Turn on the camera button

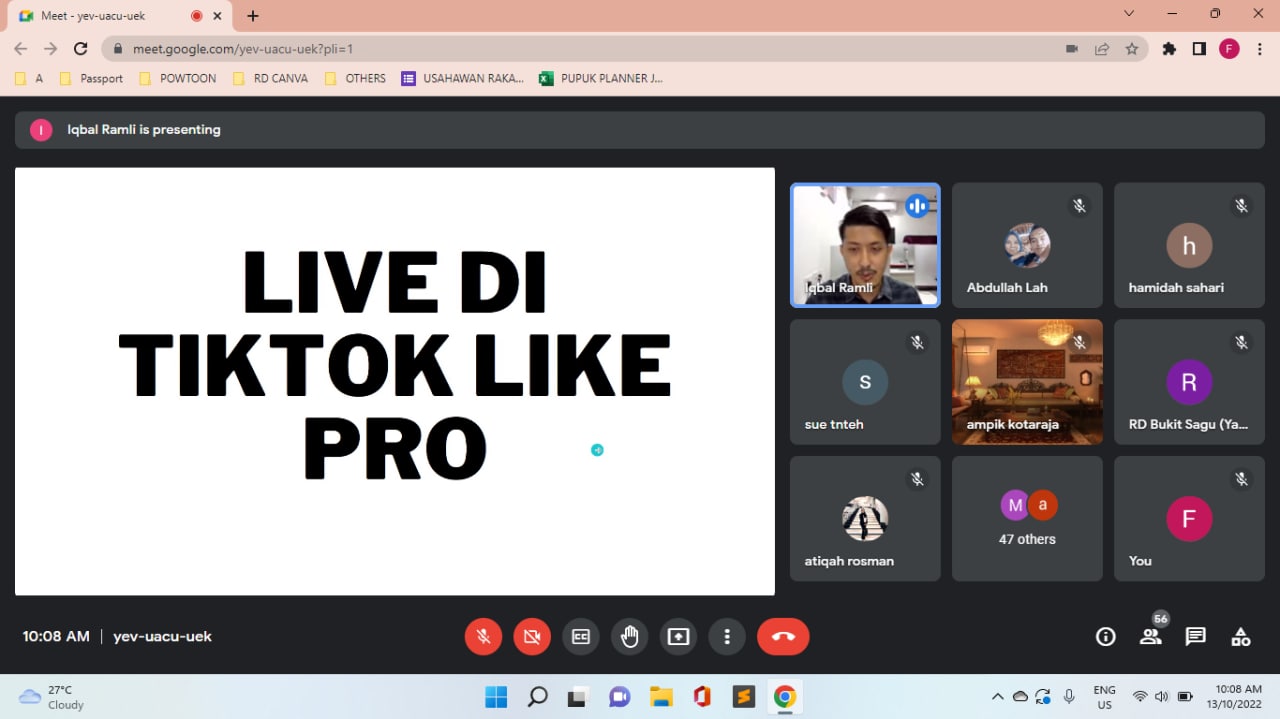tap(532, 637)
